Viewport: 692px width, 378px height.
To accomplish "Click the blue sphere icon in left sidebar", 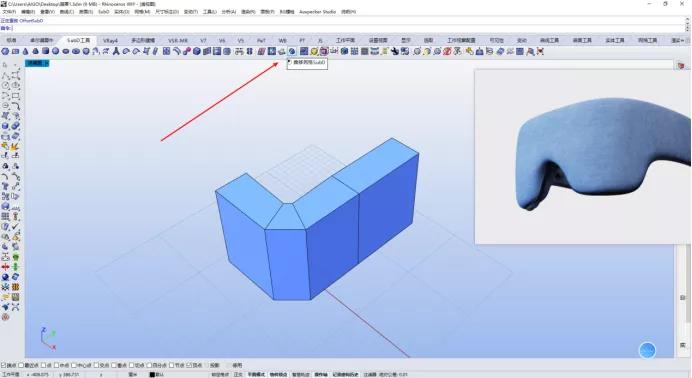I will point(5,277).
